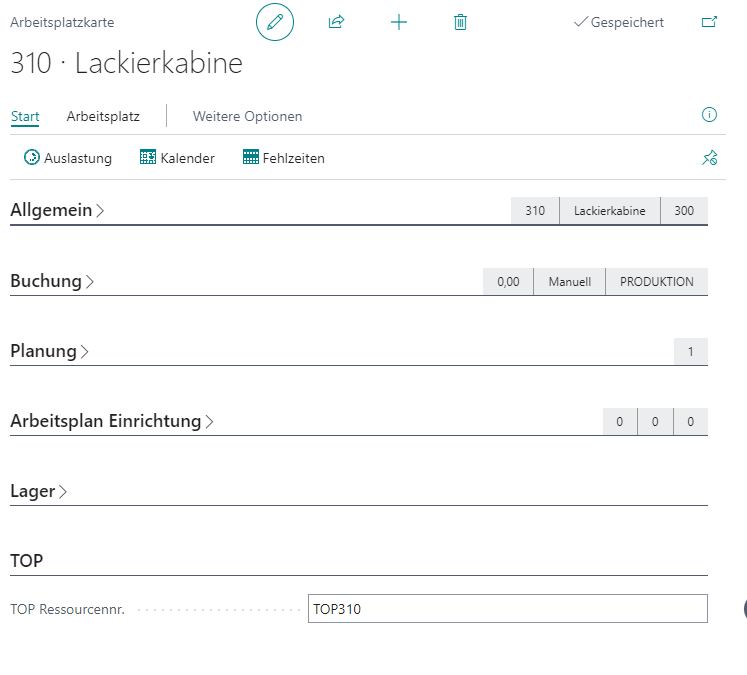The height and width of the screenshot is (675, 747).
Task: Click Weitere Optionen
Action: click(247, 116)
